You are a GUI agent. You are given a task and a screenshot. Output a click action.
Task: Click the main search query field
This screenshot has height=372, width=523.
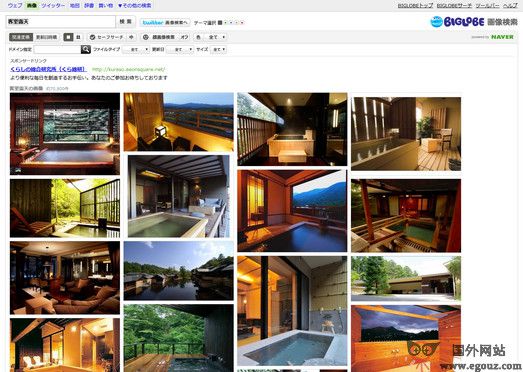tap(61, 22)
